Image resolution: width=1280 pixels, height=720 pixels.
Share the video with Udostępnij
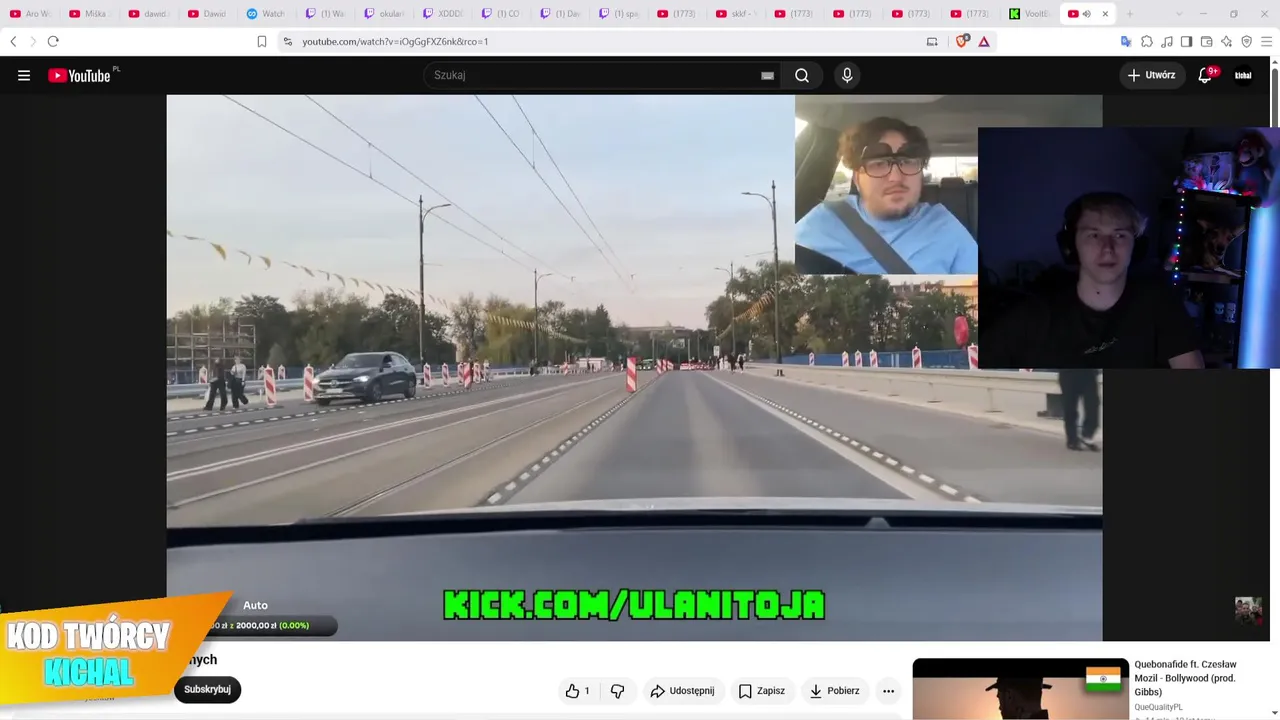(682, 691)
